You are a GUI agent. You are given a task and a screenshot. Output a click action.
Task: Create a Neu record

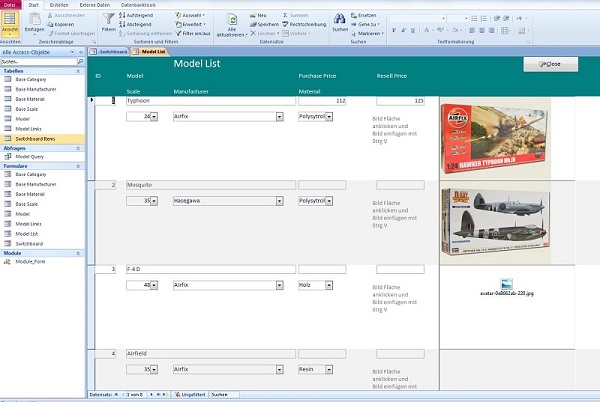click(258, 15)
